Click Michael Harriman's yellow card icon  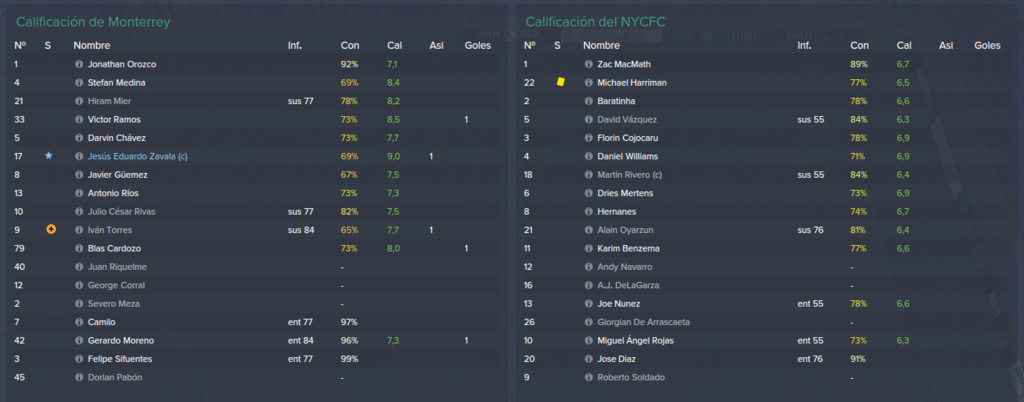[x=560, y=82]
